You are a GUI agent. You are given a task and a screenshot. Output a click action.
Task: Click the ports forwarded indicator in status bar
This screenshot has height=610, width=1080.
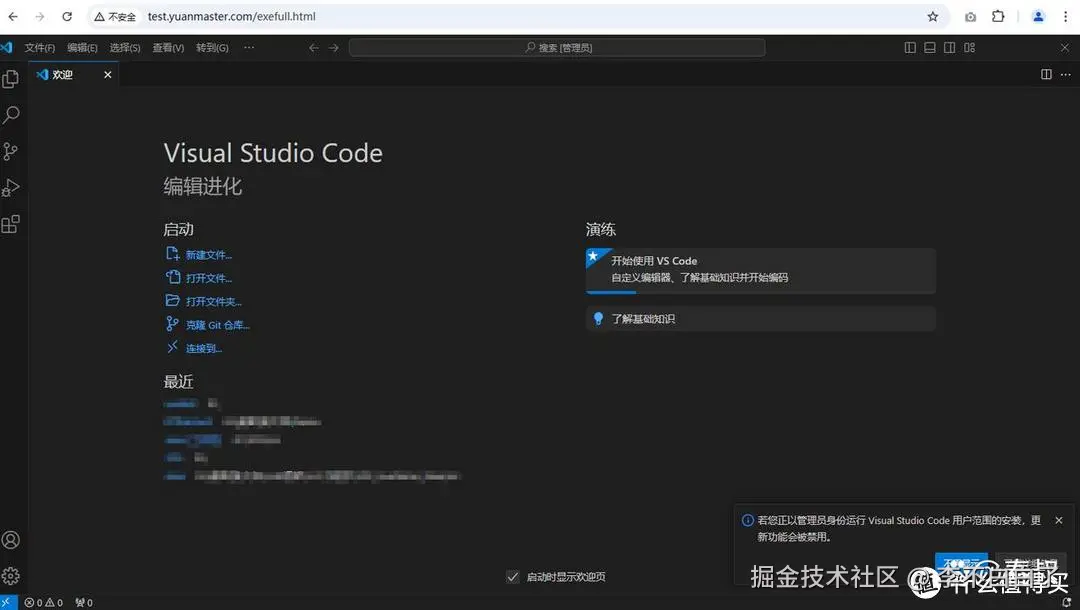(84, 602)
